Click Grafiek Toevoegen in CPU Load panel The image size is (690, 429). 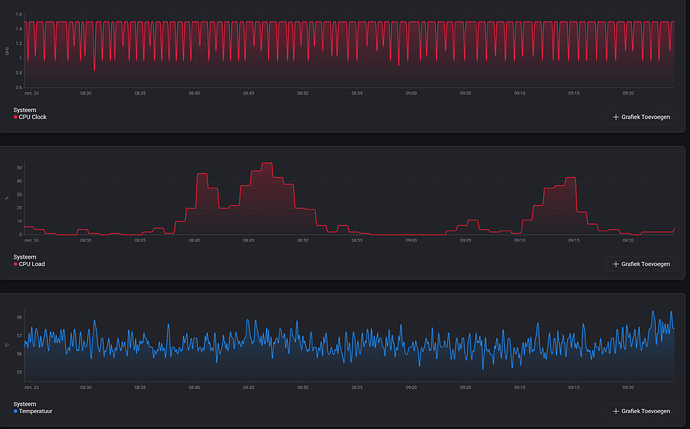[x=641, y=264]
